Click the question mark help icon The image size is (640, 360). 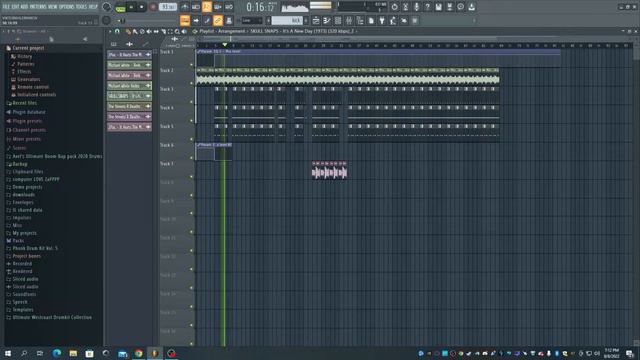tap(427, 7)
